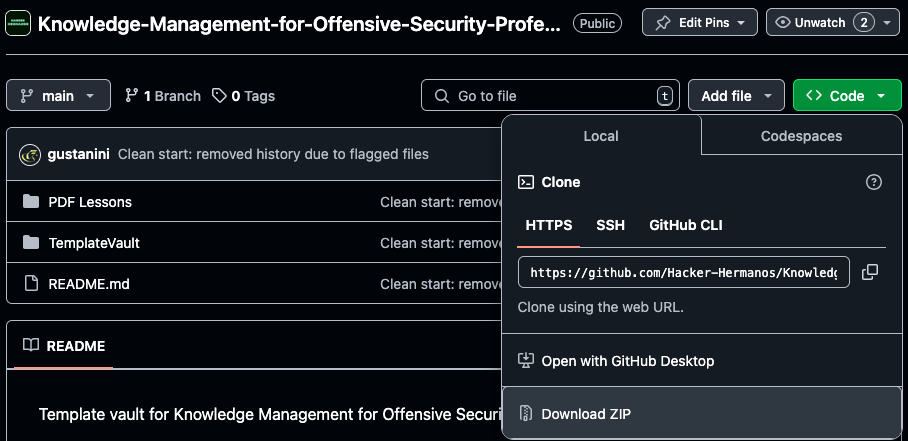The width and height of the screenshot is (908, 441).
Task: Open README.md commit message Clean start
Action: (x=441, y=284)
